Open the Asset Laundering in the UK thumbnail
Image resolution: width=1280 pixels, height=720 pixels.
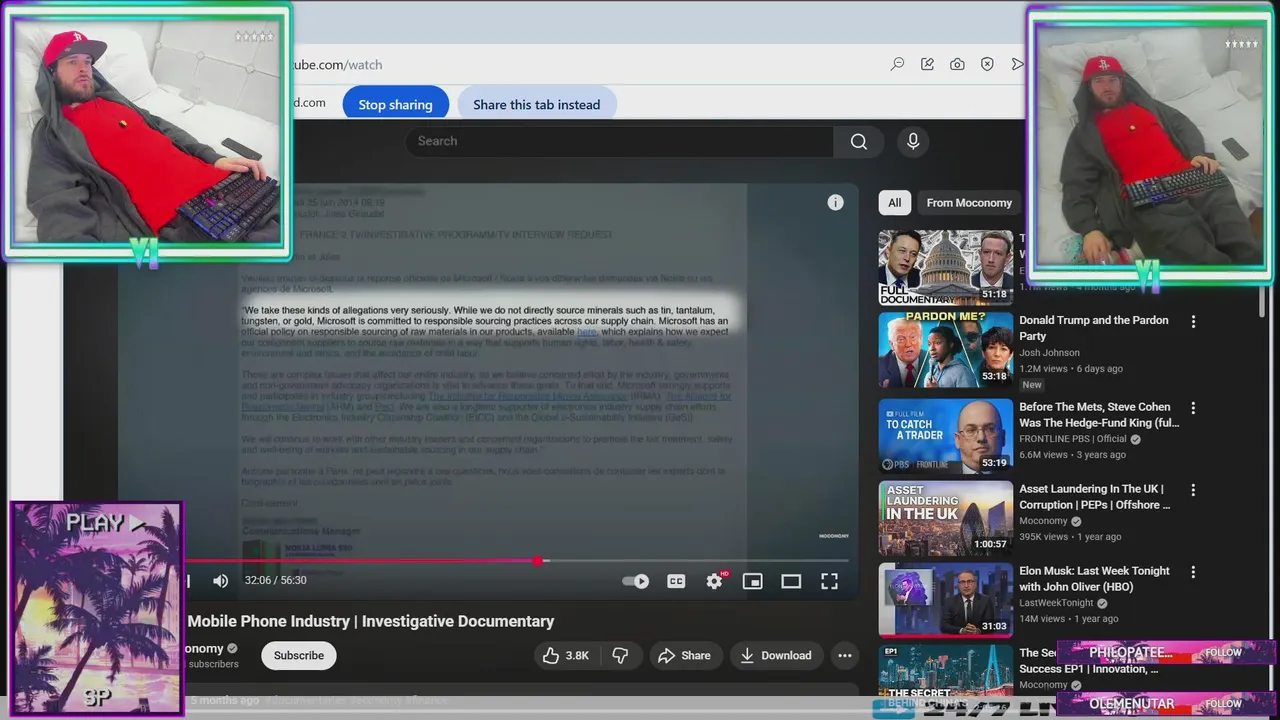click(945, 518)
